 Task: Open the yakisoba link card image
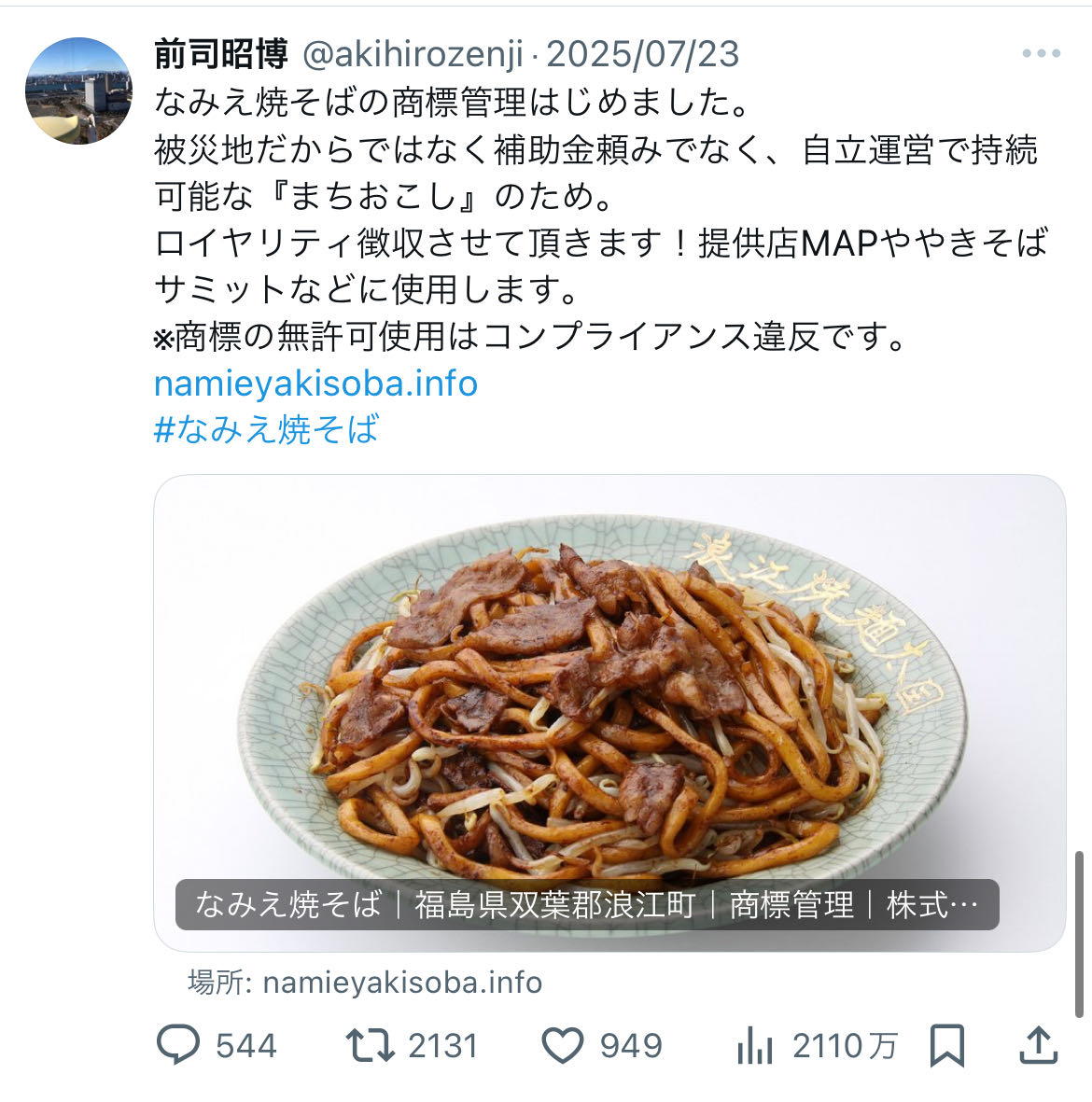(609, 713)
